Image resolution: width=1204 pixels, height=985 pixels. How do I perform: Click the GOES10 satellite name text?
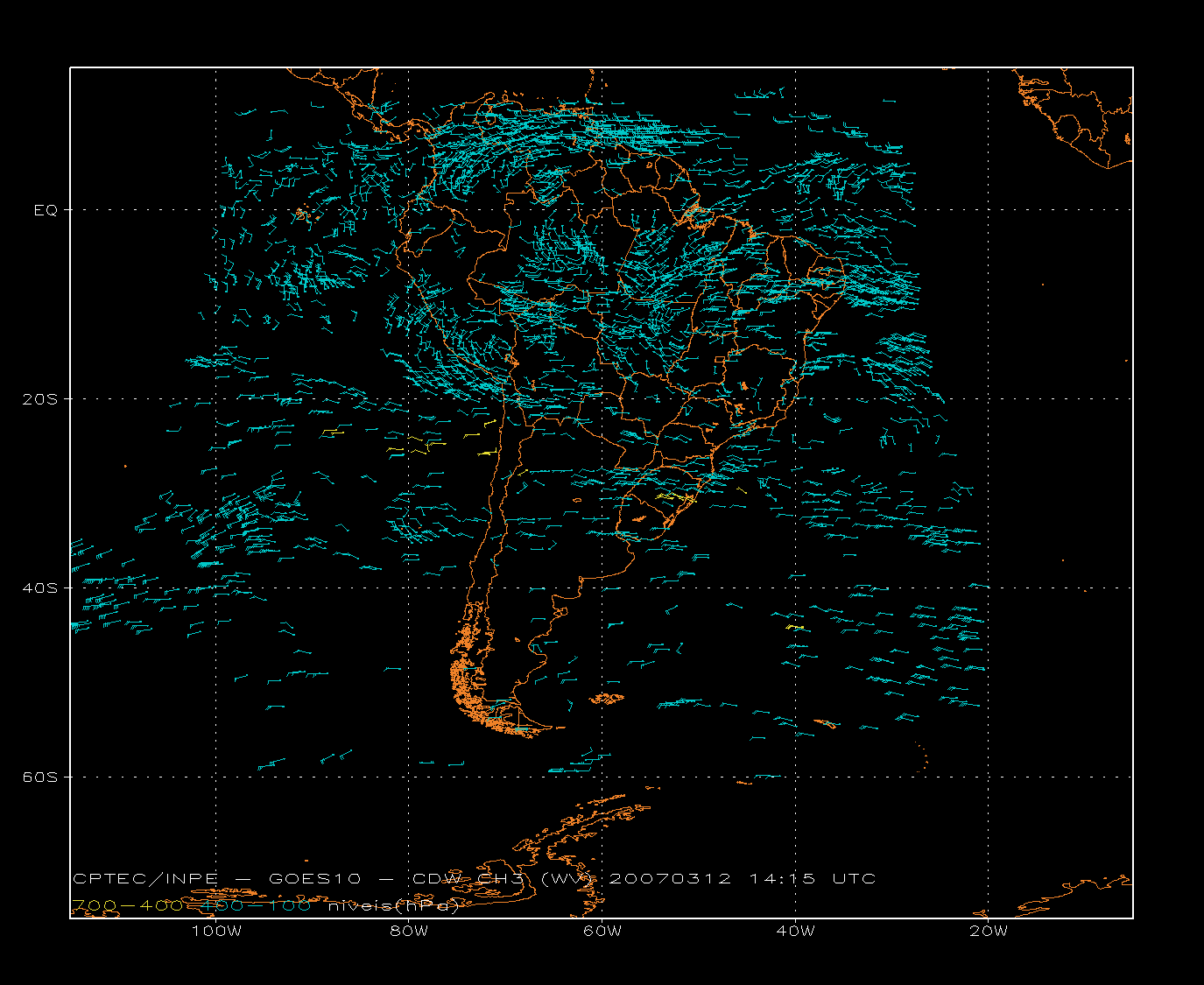(315, 879)
